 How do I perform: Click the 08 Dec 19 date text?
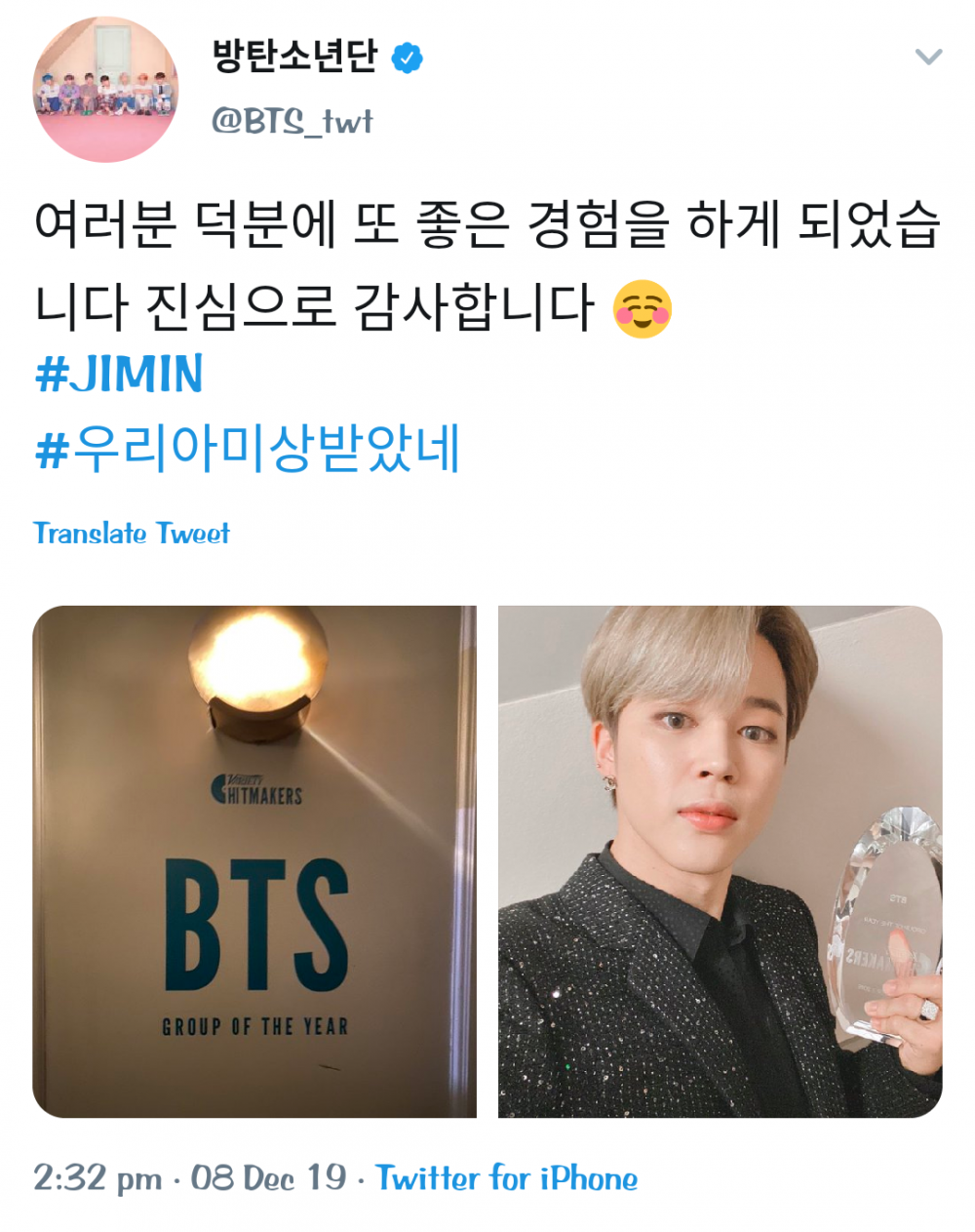[x=268, y=1178]
